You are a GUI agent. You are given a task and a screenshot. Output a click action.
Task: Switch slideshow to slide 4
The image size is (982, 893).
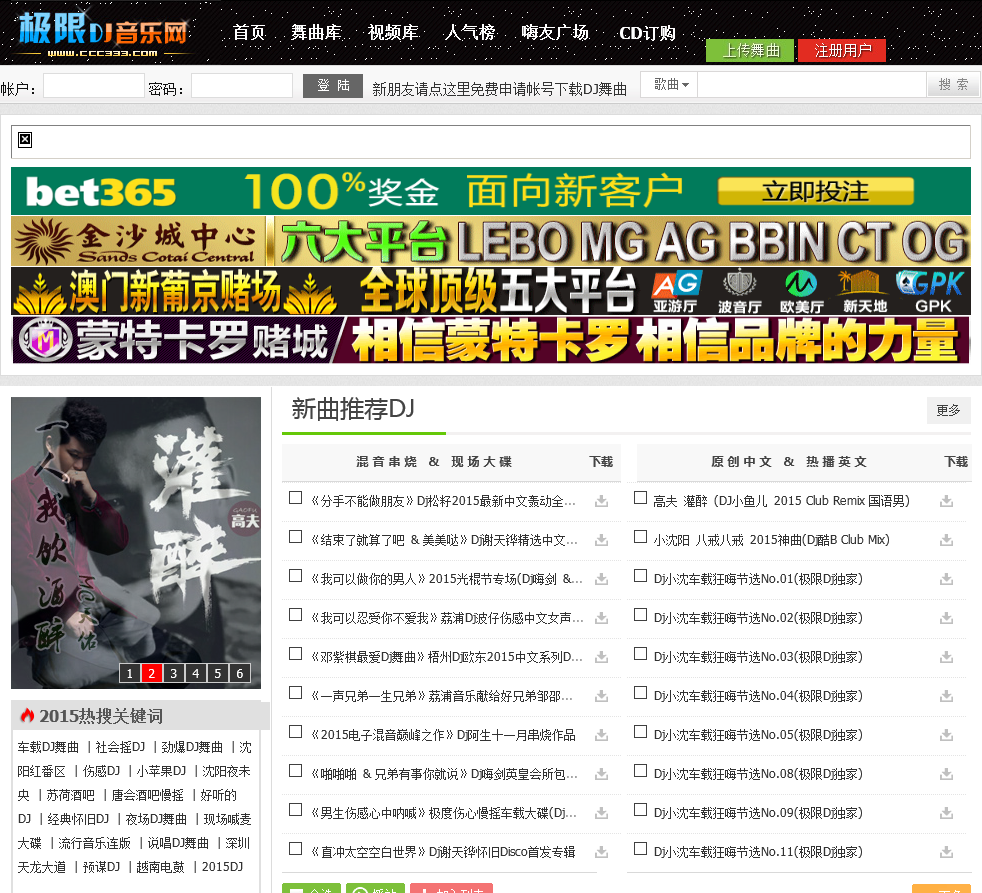pyautogui.click(x=195, y=673)
